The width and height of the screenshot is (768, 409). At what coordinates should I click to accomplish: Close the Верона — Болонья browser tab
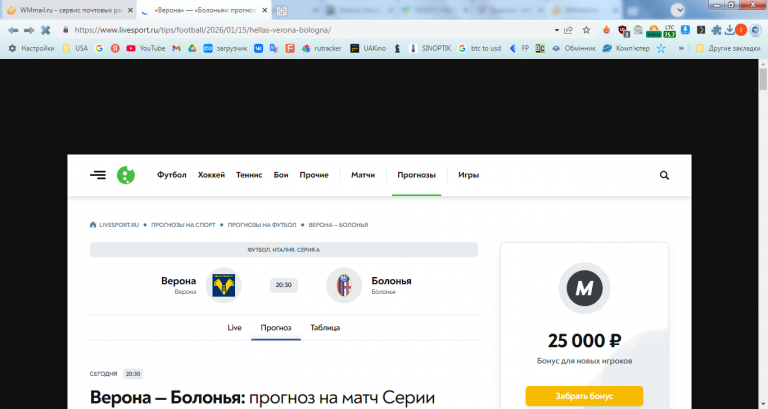point(264,10)
